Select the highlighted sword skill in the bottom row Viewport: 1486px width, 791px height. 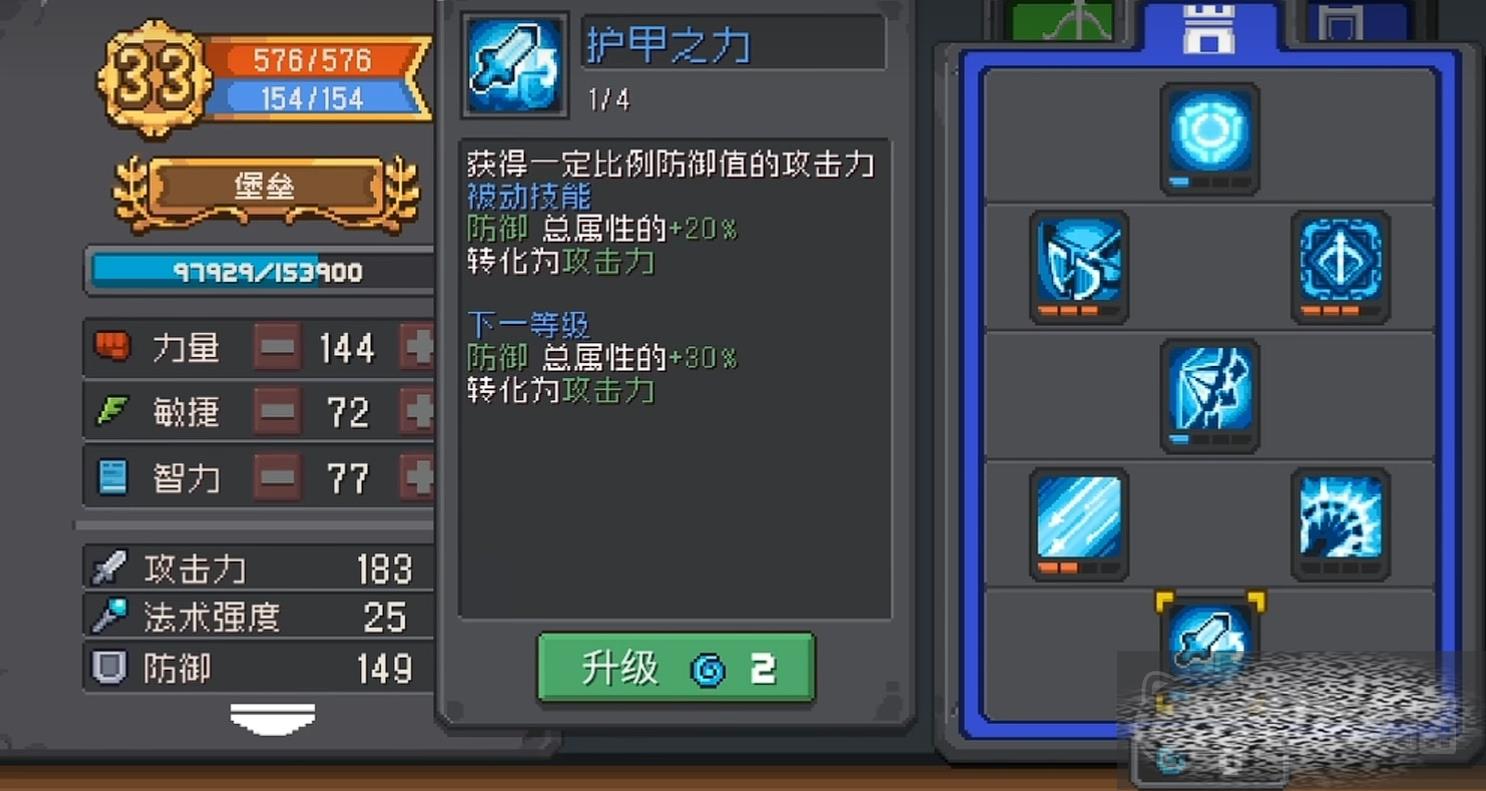[1210, 640]
